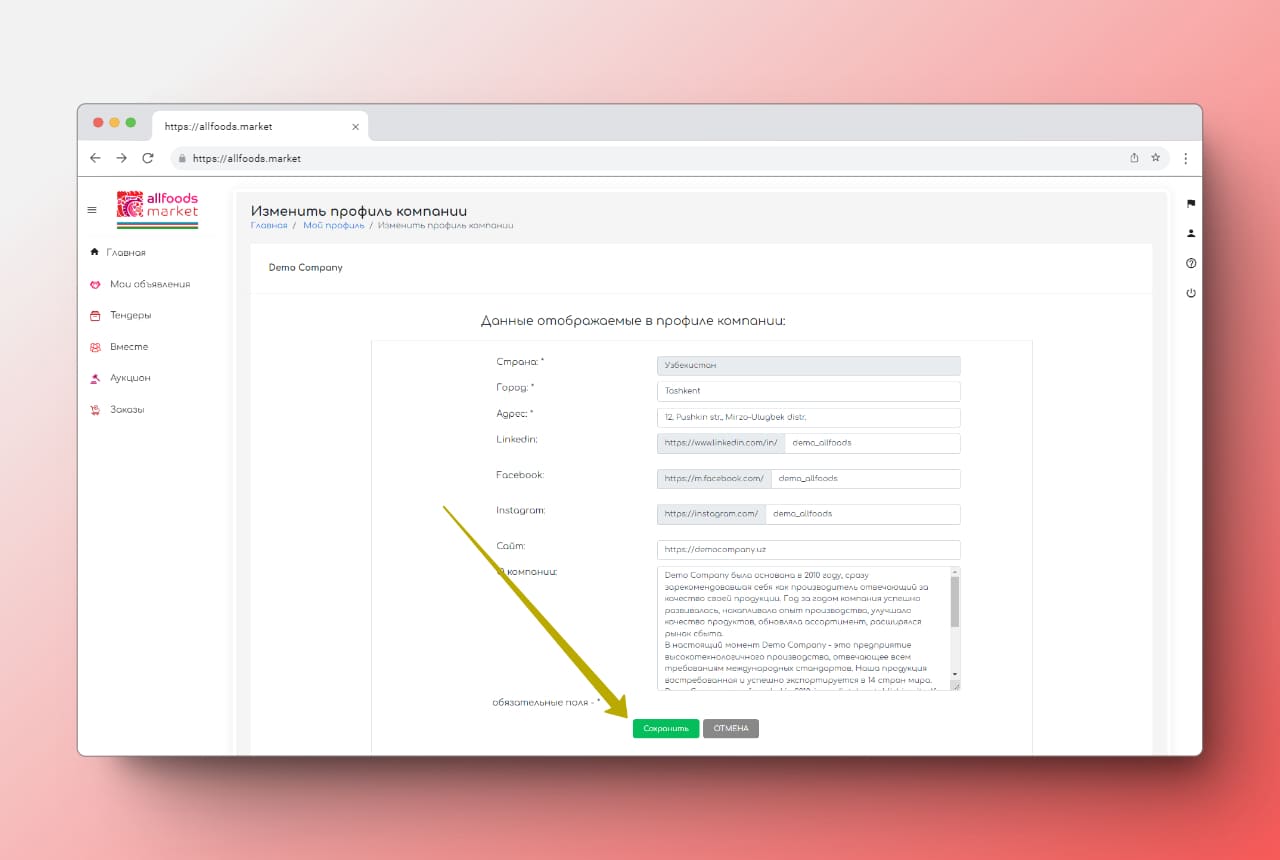
Task: Click the browser forward arrow
Action: (121, 158)
